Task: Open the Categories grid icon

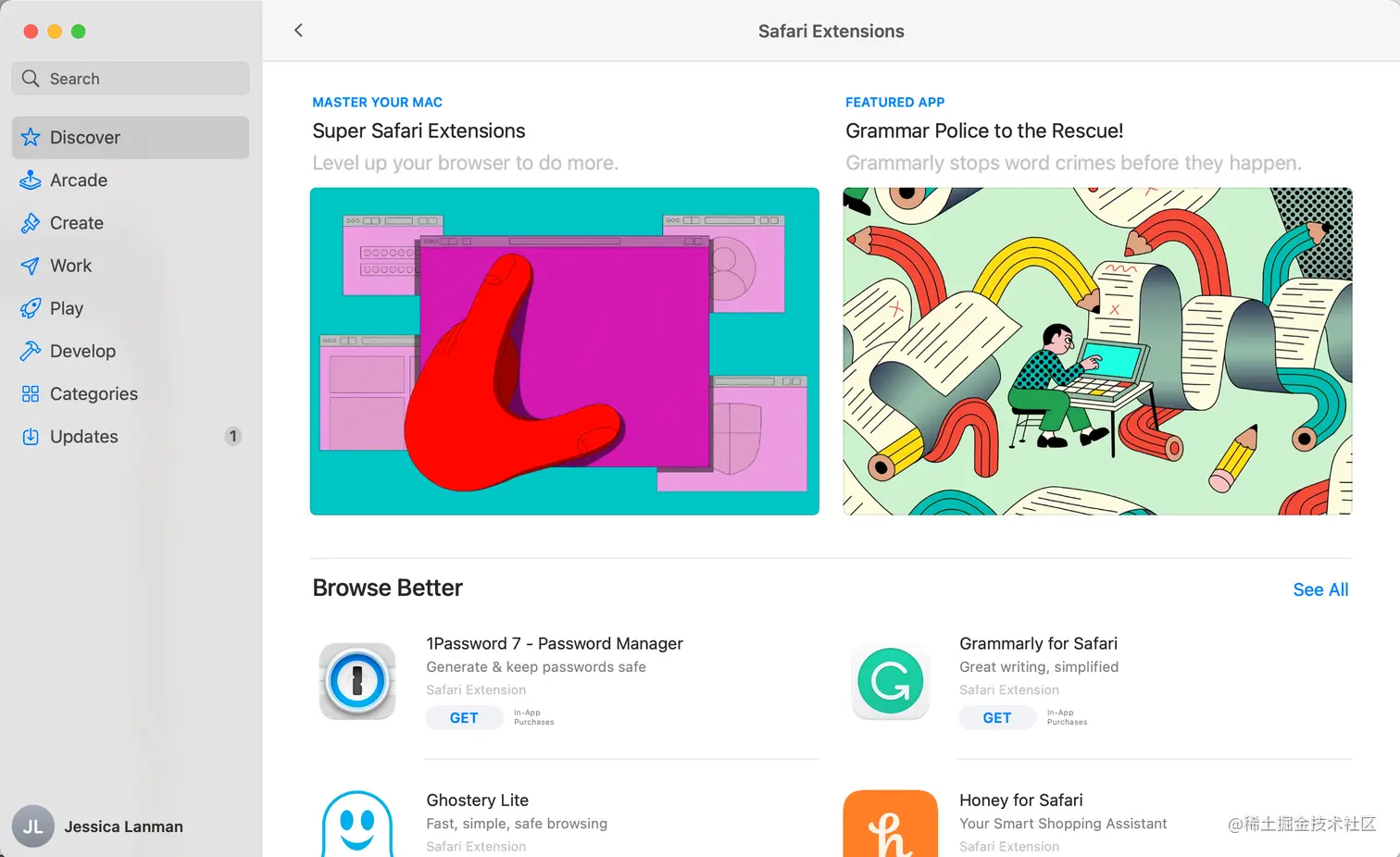Action: (x=31, y=393)
